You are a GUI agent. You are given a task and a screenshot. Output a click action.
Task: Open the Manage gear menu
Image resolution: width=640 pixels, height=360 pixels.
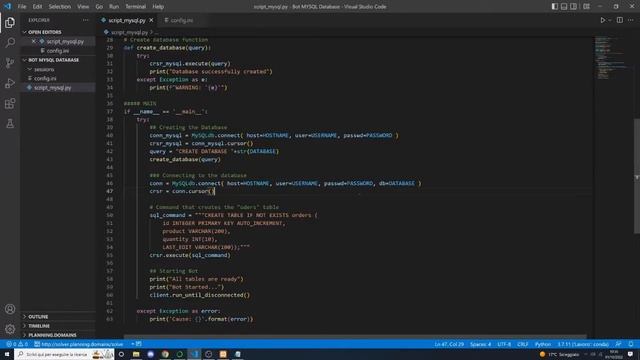10,329
